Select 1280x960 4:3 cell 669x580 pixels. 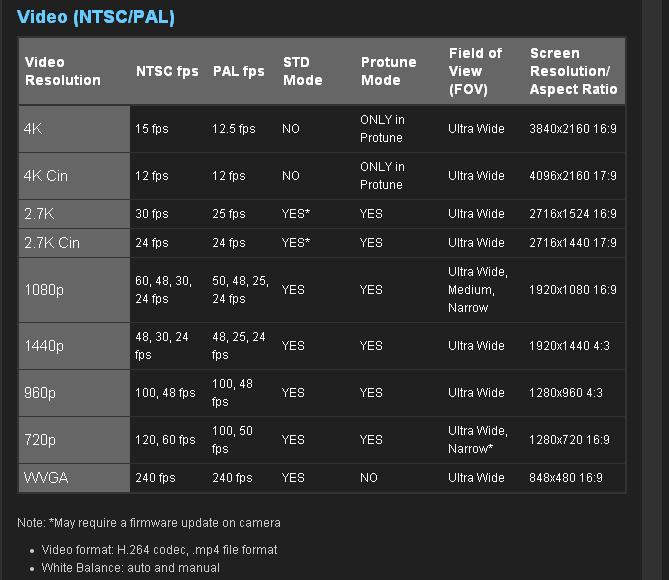[566, 393]
